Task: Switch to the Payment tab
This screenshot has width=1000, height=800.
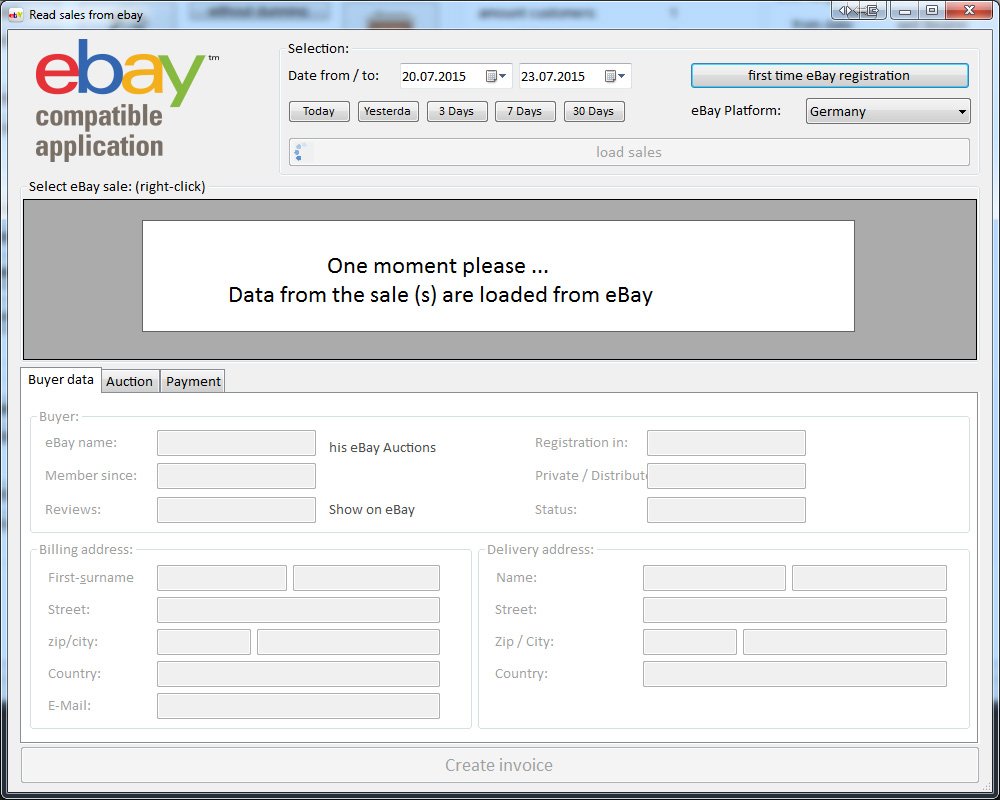Action: (x=193, y=381)
